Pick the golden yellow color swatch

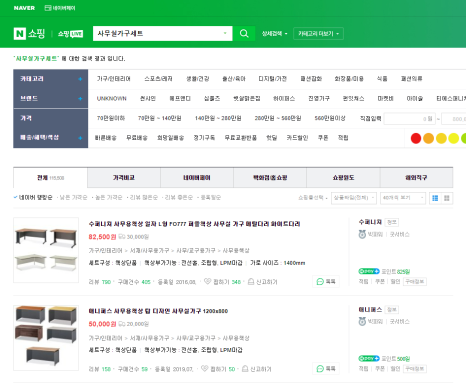pos(441,138)
